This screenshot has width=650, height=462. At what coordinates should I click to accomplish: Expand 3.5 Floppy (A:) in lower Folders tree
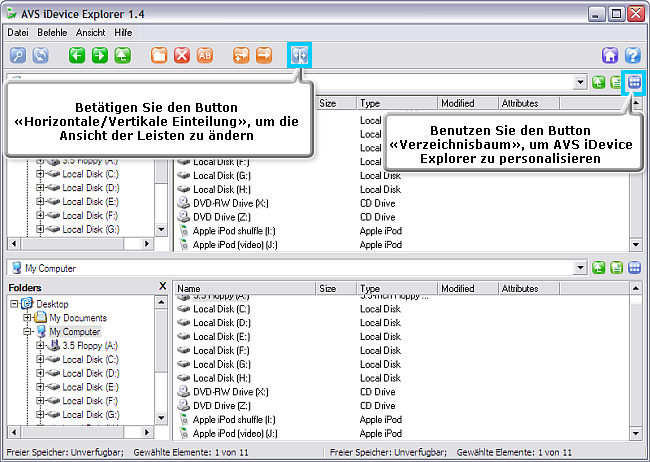[x=40, y=345]
